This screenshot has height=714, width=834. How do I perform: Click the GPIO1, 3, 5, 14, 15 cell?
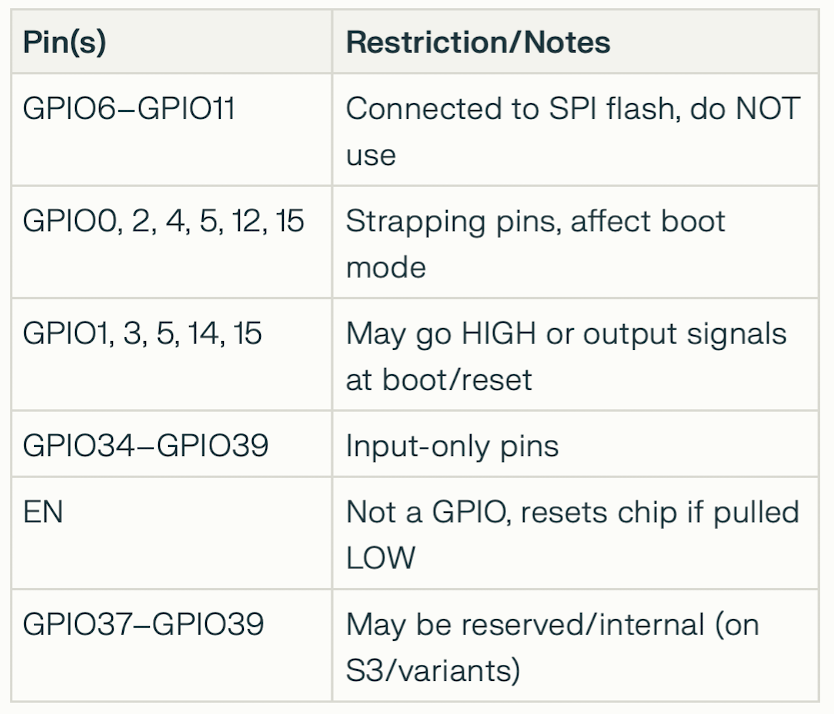coord(142,334)
